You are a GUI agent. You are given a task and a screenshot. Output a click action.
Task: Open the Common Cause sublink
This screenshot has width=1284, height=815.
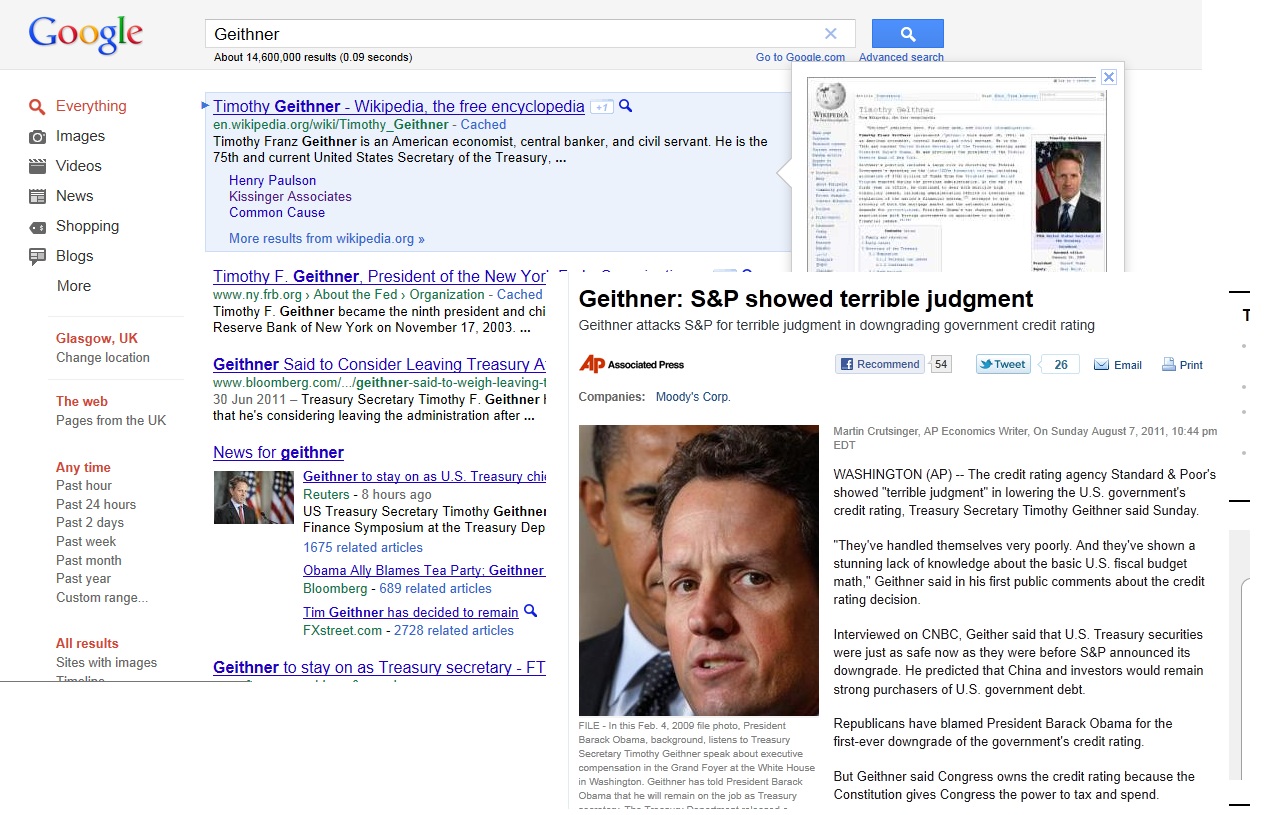point(277,213)
